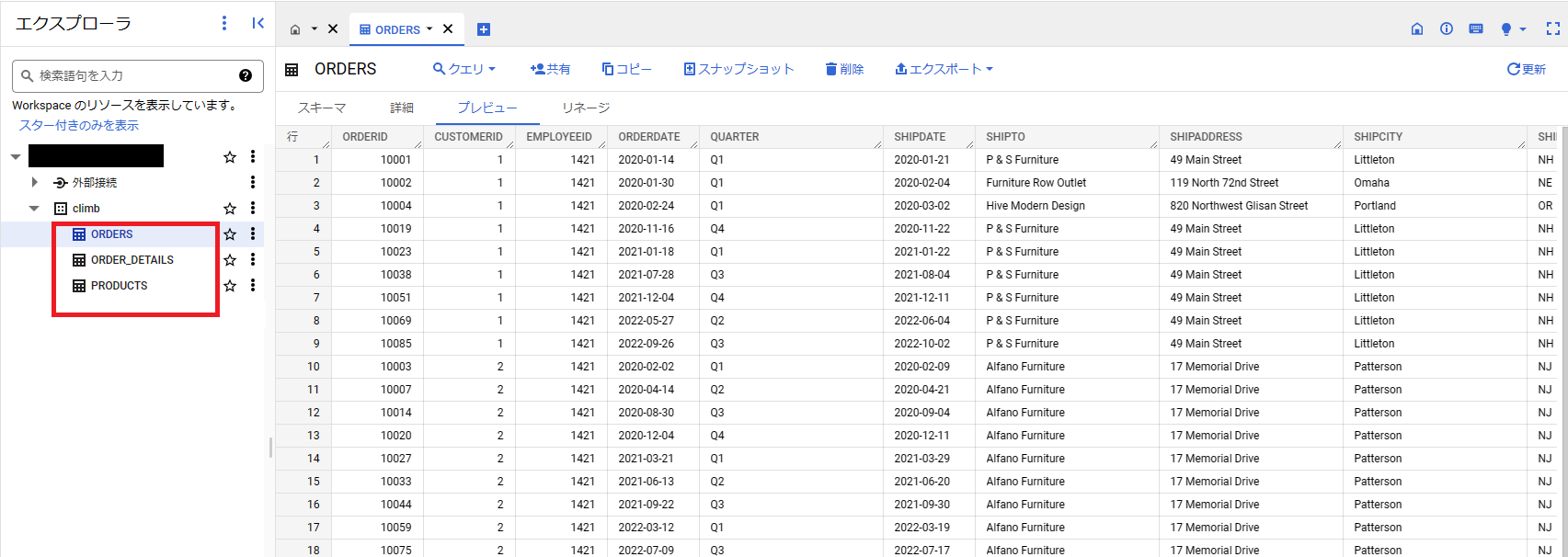Star the climb dataset
Image resolution: width=1568 pixels, height=557 pixels.
tap(230, 209)
